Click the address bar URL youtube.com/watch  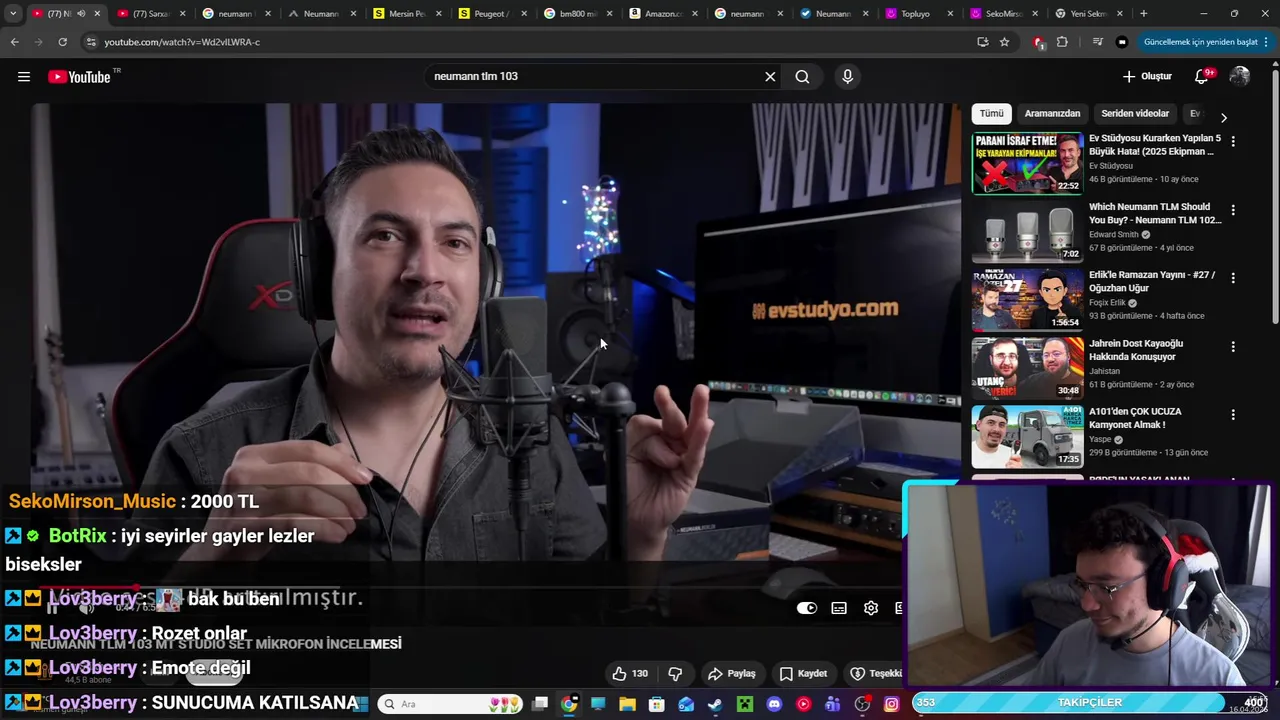(182, 42)
